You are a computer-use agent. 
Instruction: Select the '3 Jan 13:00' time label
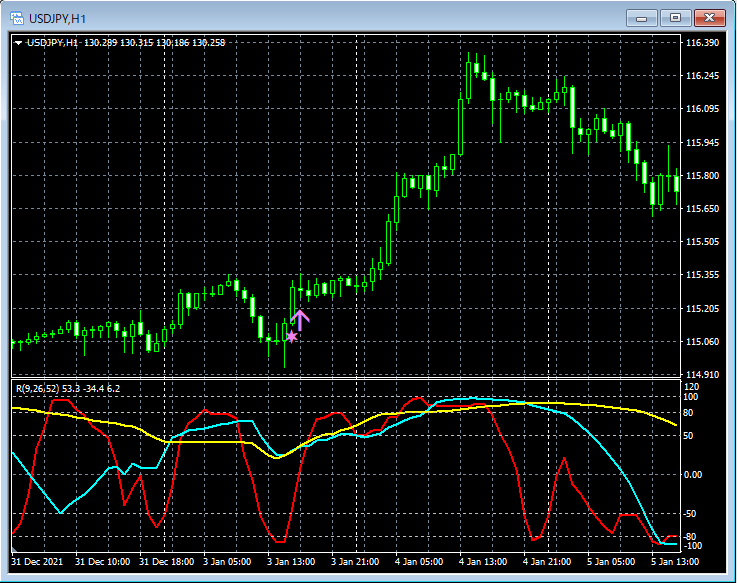tap(290, 562)
